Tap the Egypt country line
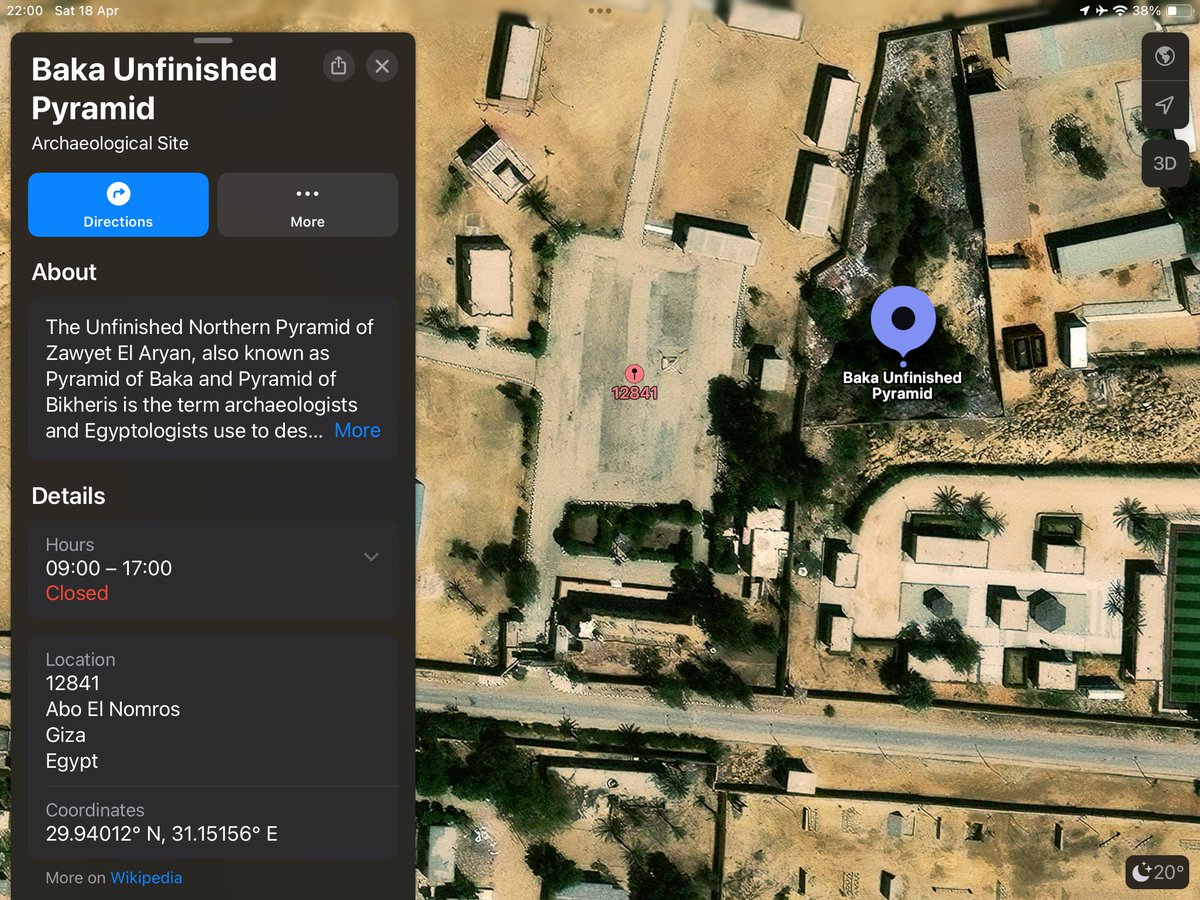This screenshot has width=1200, height=900. (x=72, y=761)
